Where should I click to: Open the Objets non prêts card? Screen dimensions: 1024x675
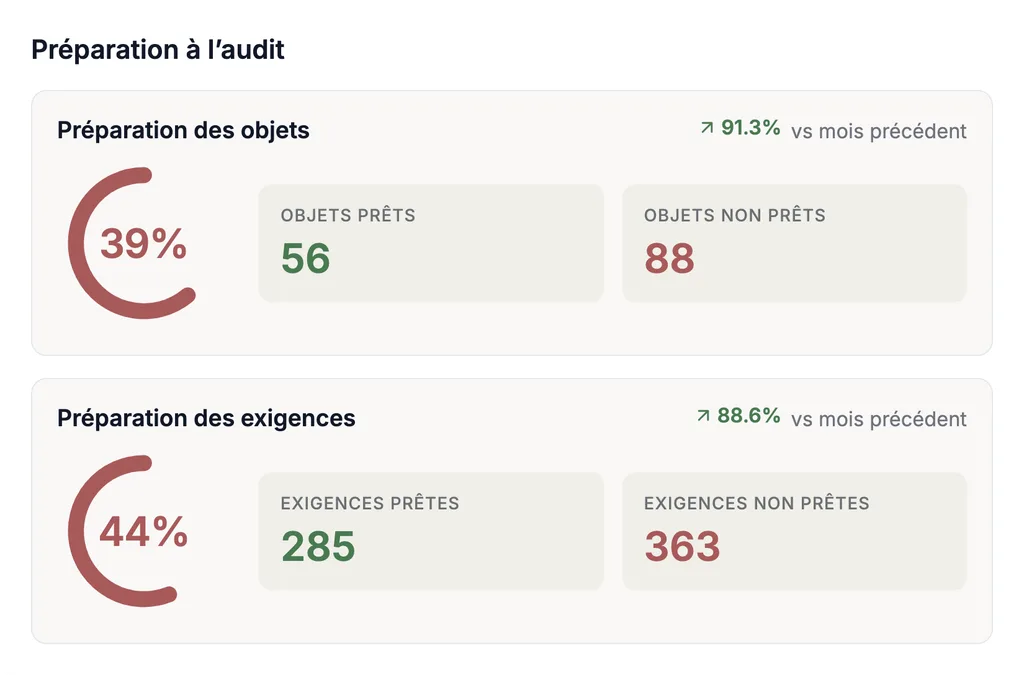pyautogui.click(x=794, y=243)
